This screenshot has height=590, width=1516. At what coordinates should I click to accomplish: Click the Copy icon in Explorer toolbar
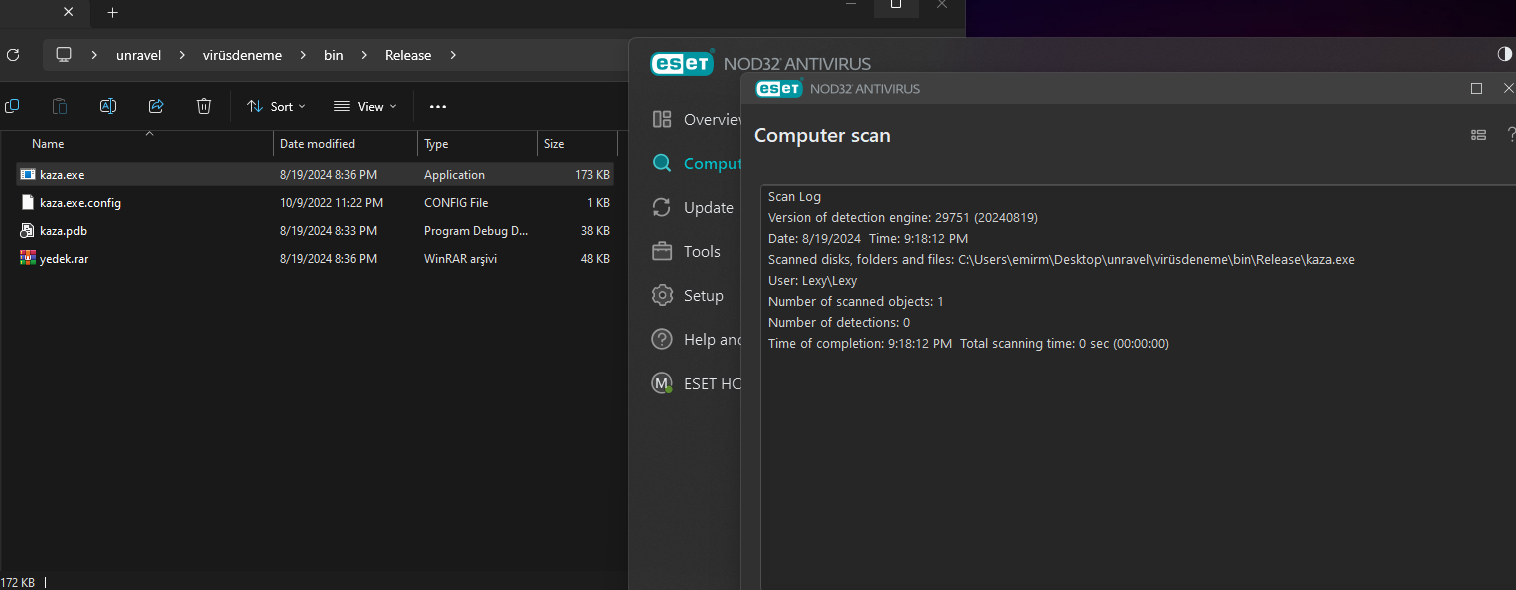(x=12, y=106)
